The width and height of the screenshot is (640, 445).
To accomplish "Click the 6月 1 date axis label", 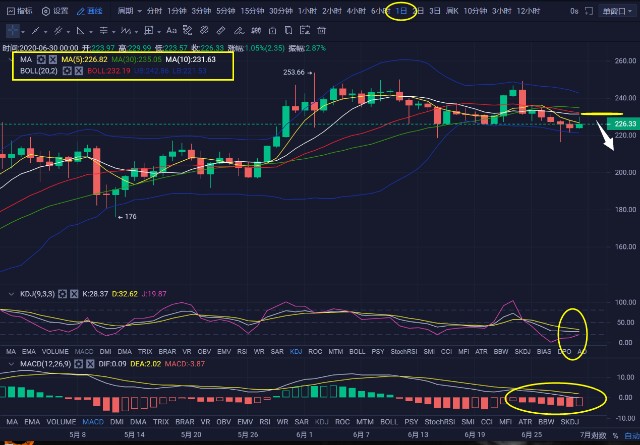I will coord(304,434).
